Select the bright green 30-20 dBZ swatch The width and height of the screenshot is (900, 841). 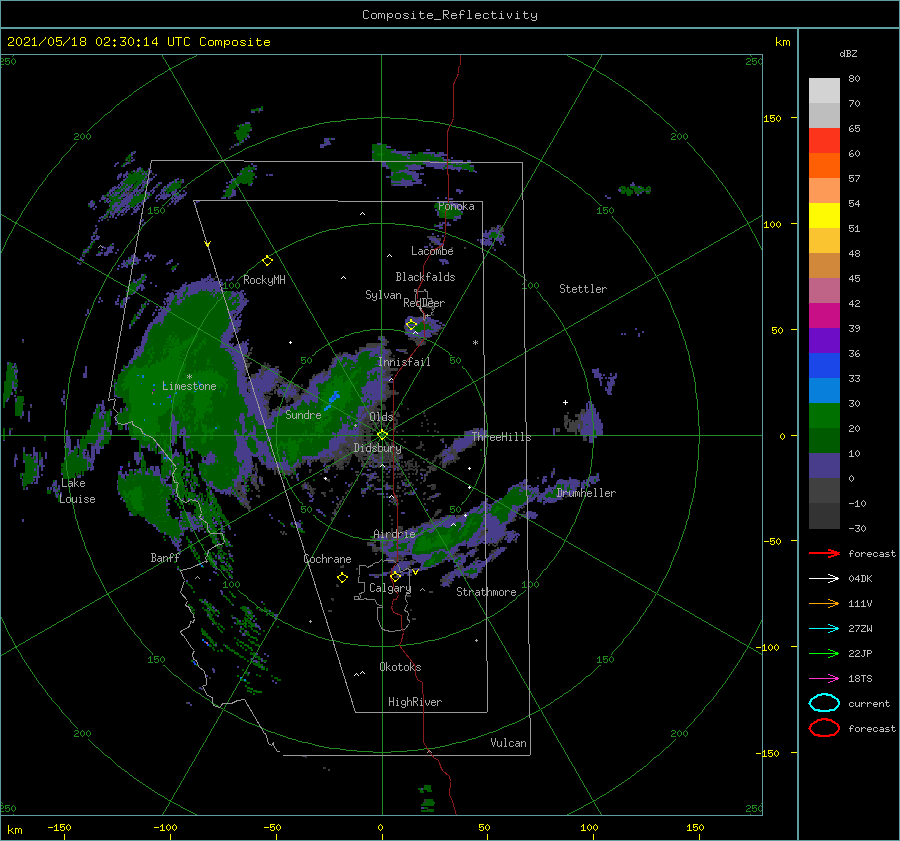point(824,415)
